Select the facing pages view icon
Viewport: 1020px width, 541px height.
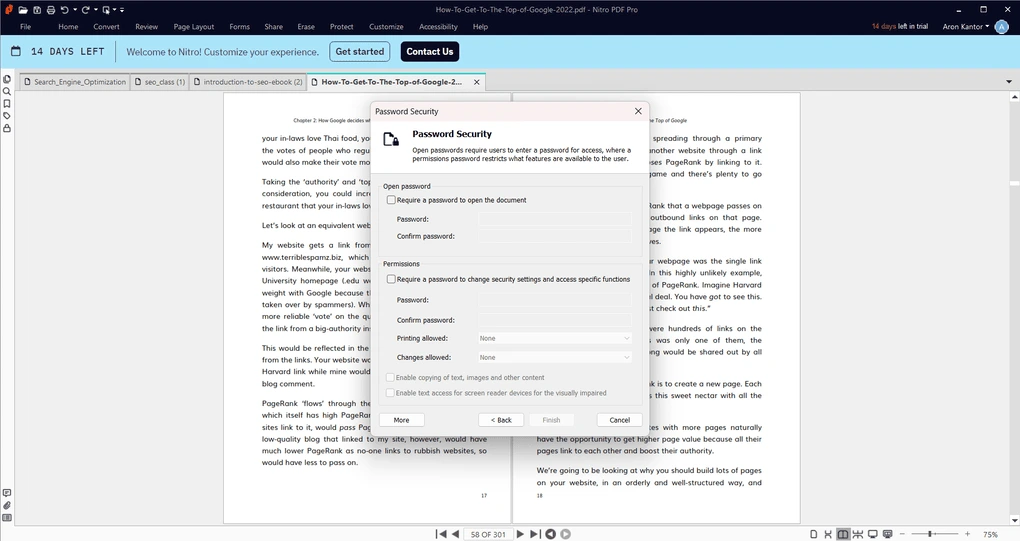coord(843,534)
